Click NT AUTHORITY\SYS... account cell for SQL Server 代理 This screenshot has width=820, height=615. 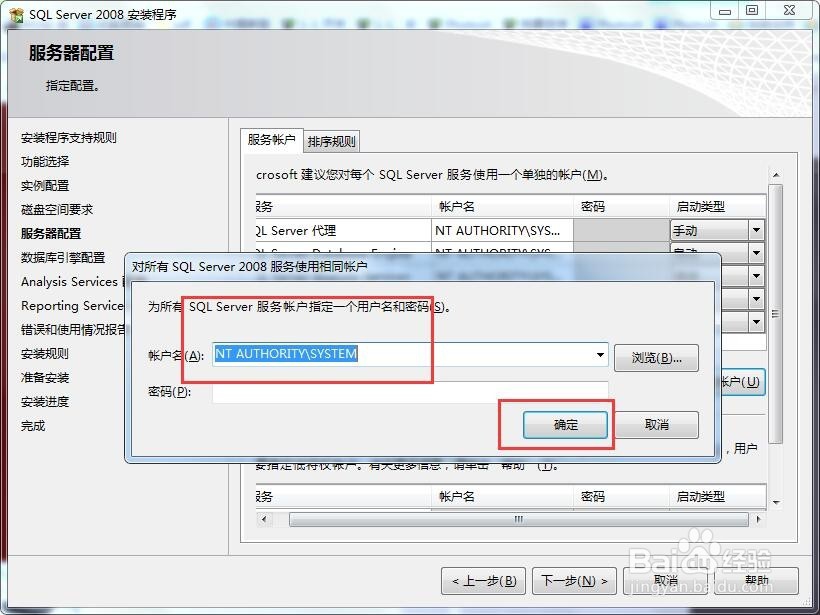[x=502, y=230]
